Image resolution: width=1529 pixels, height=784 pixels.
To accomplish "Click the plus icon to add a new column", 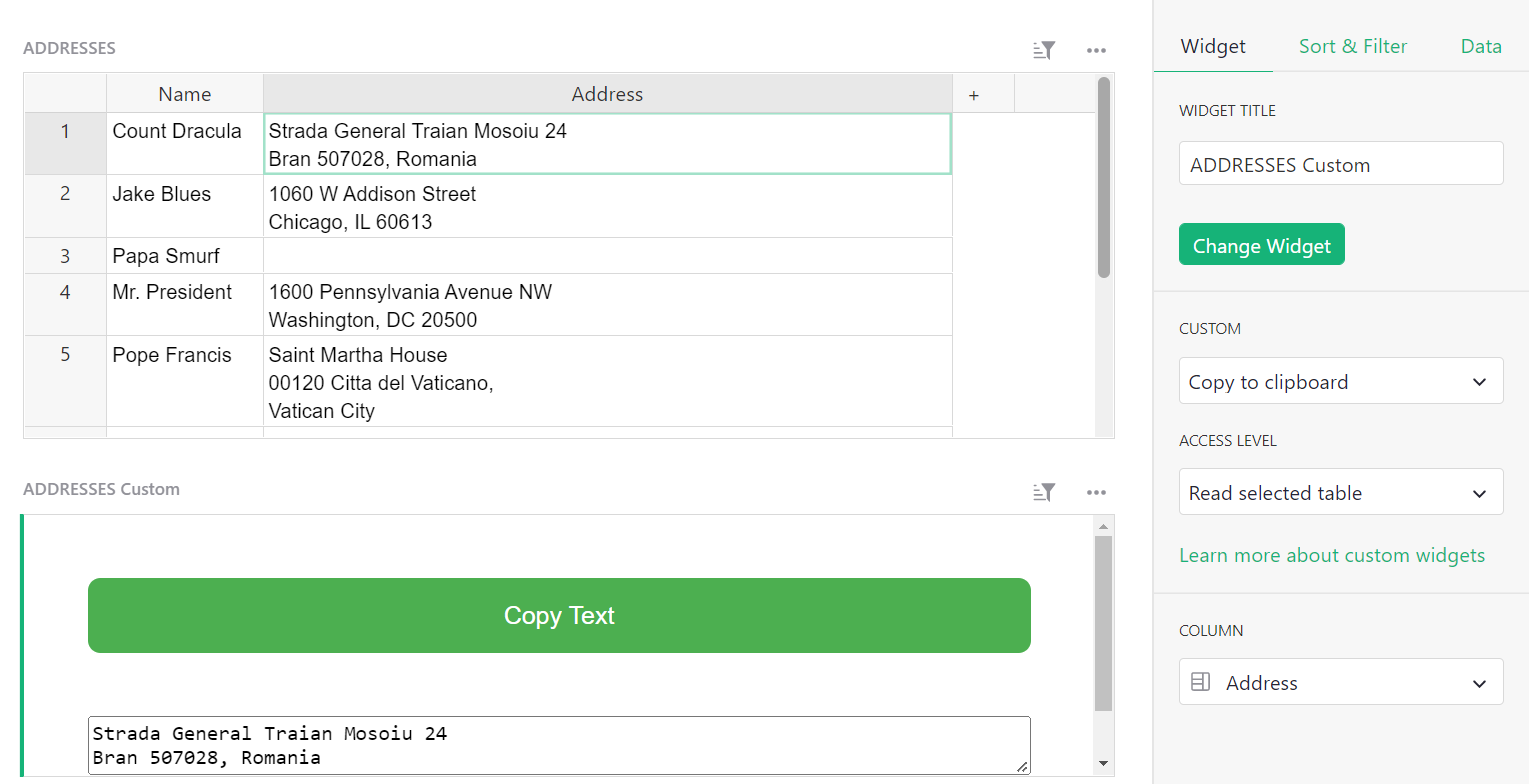I will 973,93.
